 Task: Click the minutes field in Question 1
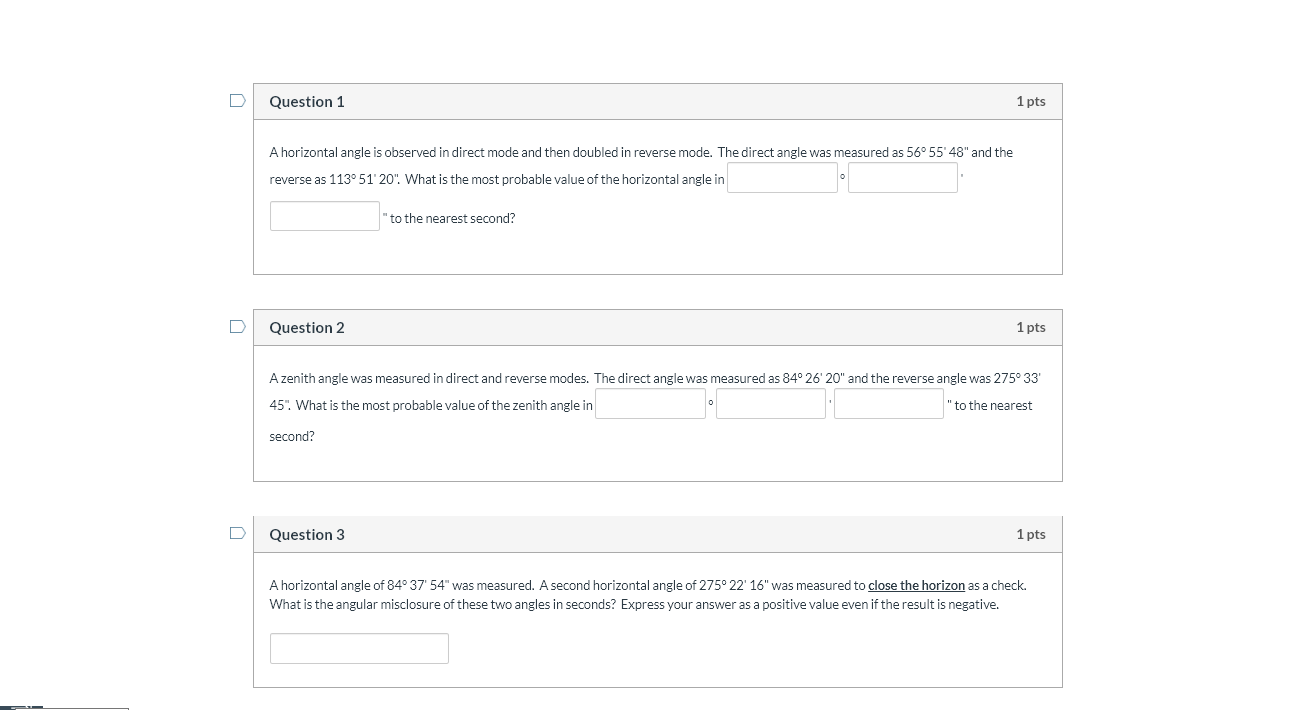tap(903, 178)
